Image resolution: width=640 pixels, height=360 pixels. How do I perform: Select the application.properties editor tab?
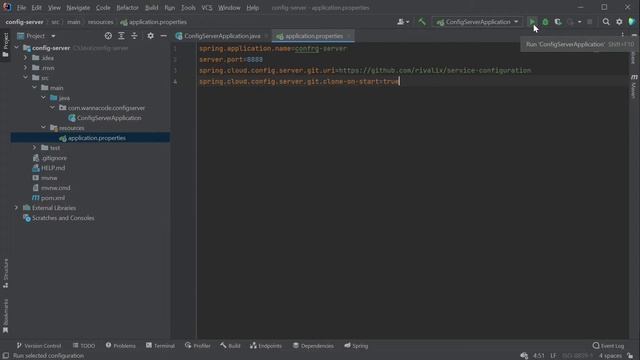pyautogui.click(x=313, y=36)
